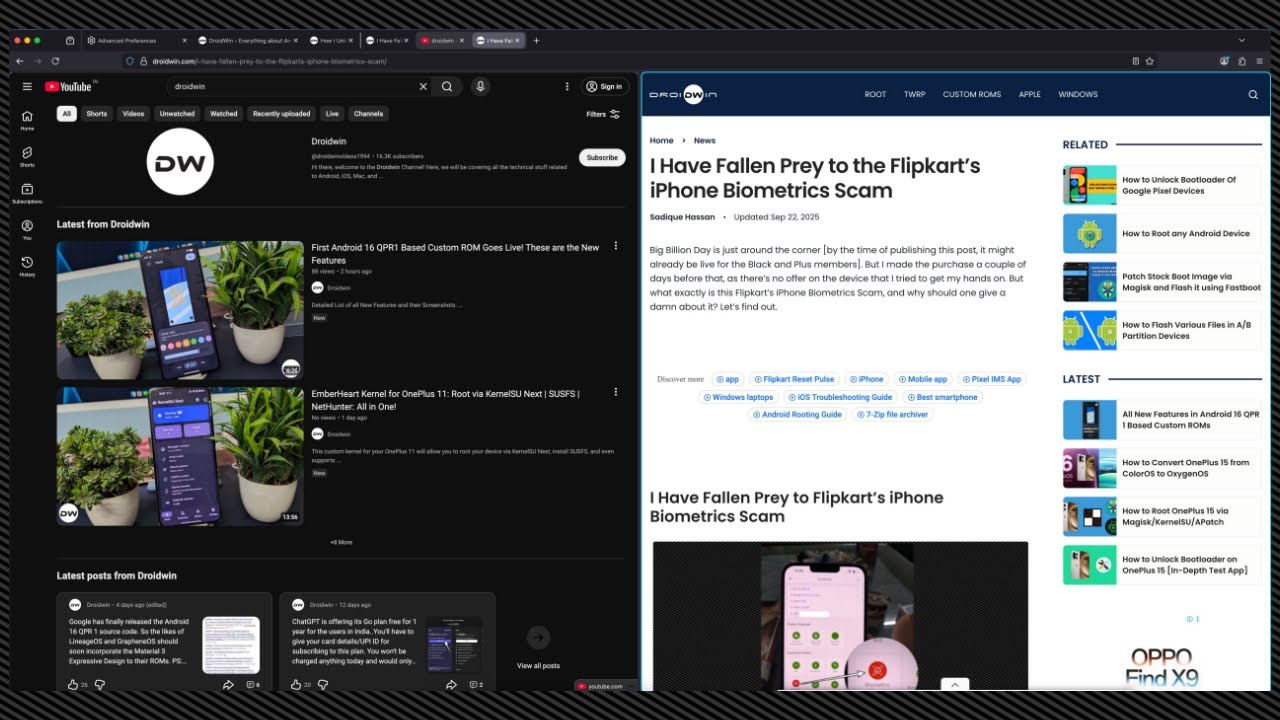Image resolution: width=1280 pixels, height=720 pixels.
Task: Like the ChatGPT Go plan post
Action: (x=295, y=685)
